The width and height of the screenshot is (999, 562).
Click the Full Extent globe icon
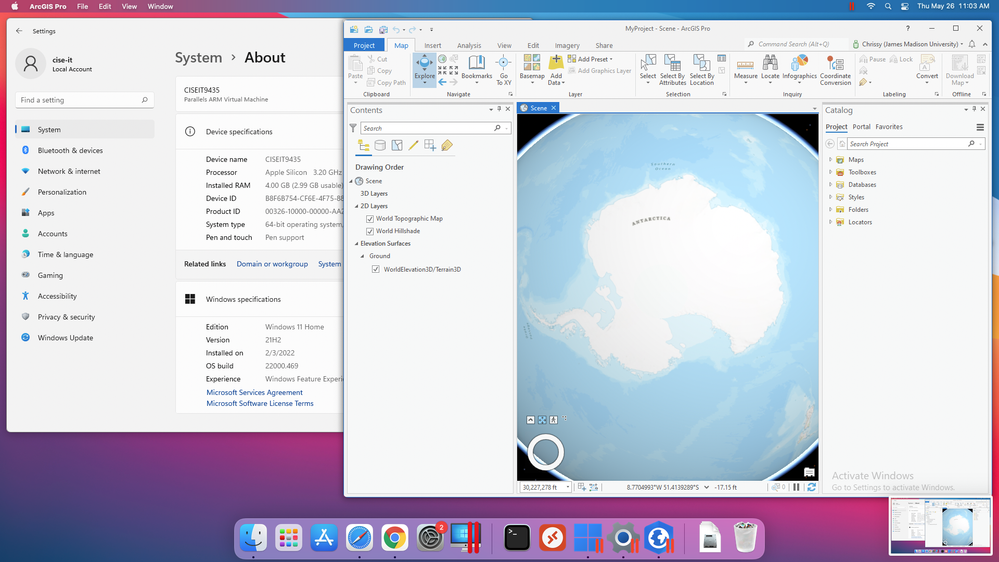442,59
